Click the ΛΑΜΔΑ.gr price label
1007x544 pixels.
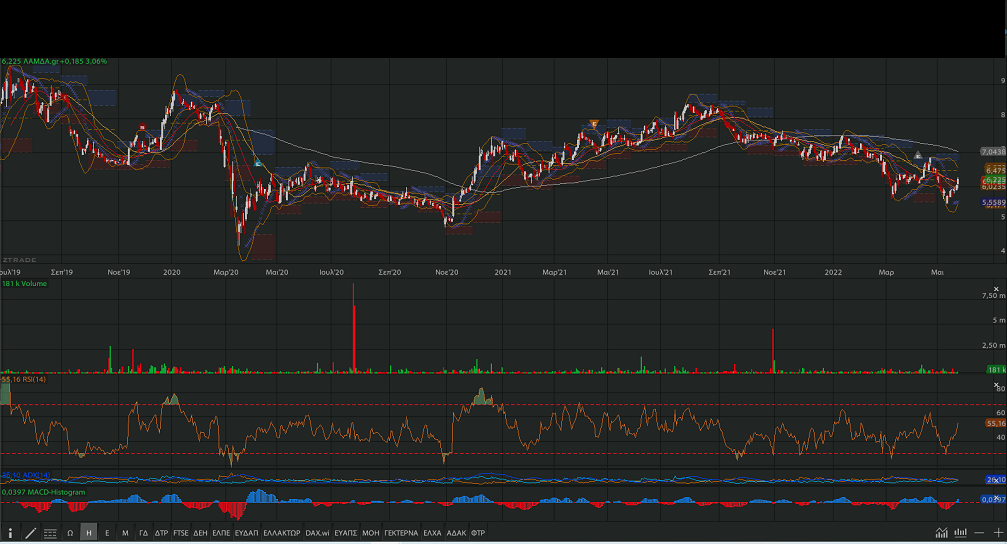pyautogui.click(x=55, y=62)
